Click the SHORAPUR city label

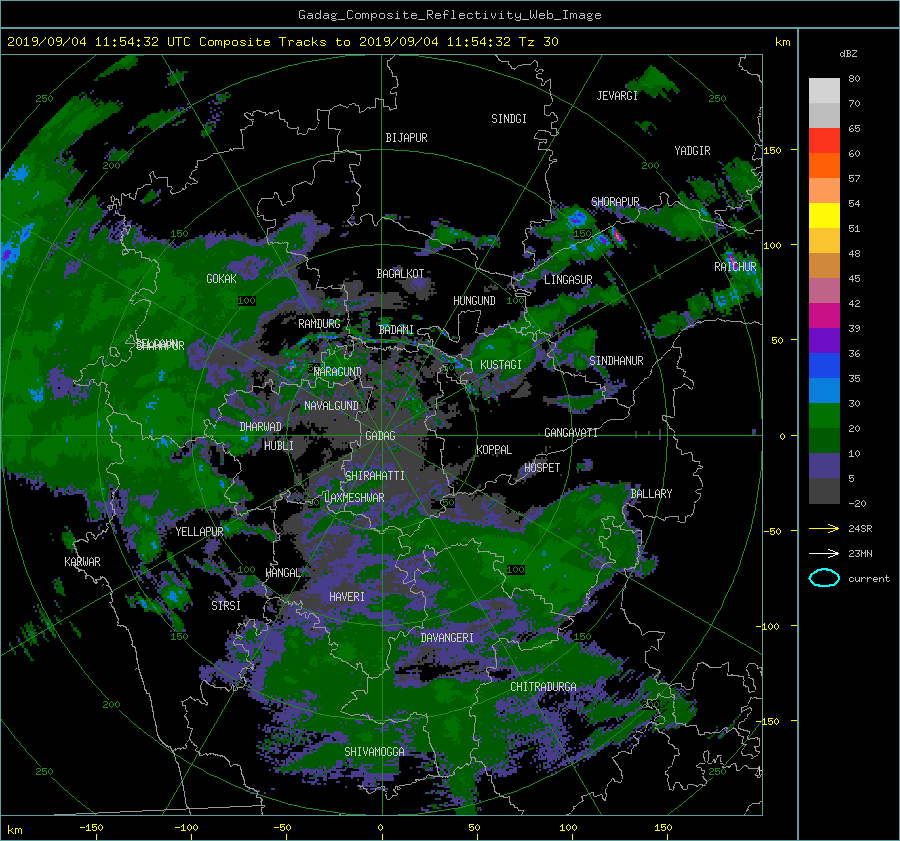point(615,202)
